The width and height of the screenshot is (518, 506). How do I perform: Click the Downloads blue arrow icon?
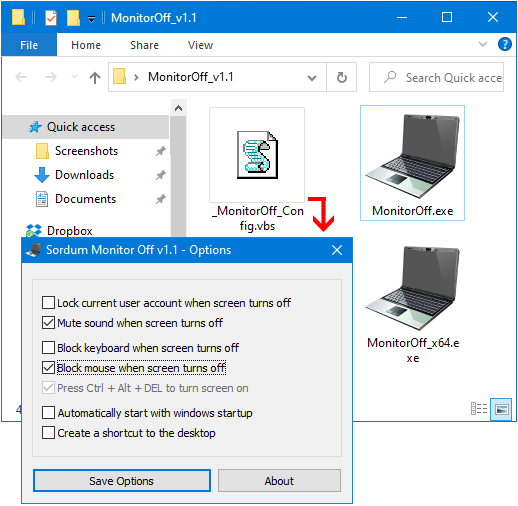click(42, 175)
